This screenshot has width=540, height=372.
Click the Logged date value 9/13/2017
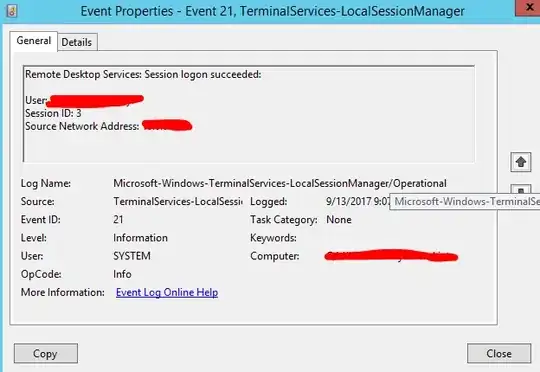(357, 201)
